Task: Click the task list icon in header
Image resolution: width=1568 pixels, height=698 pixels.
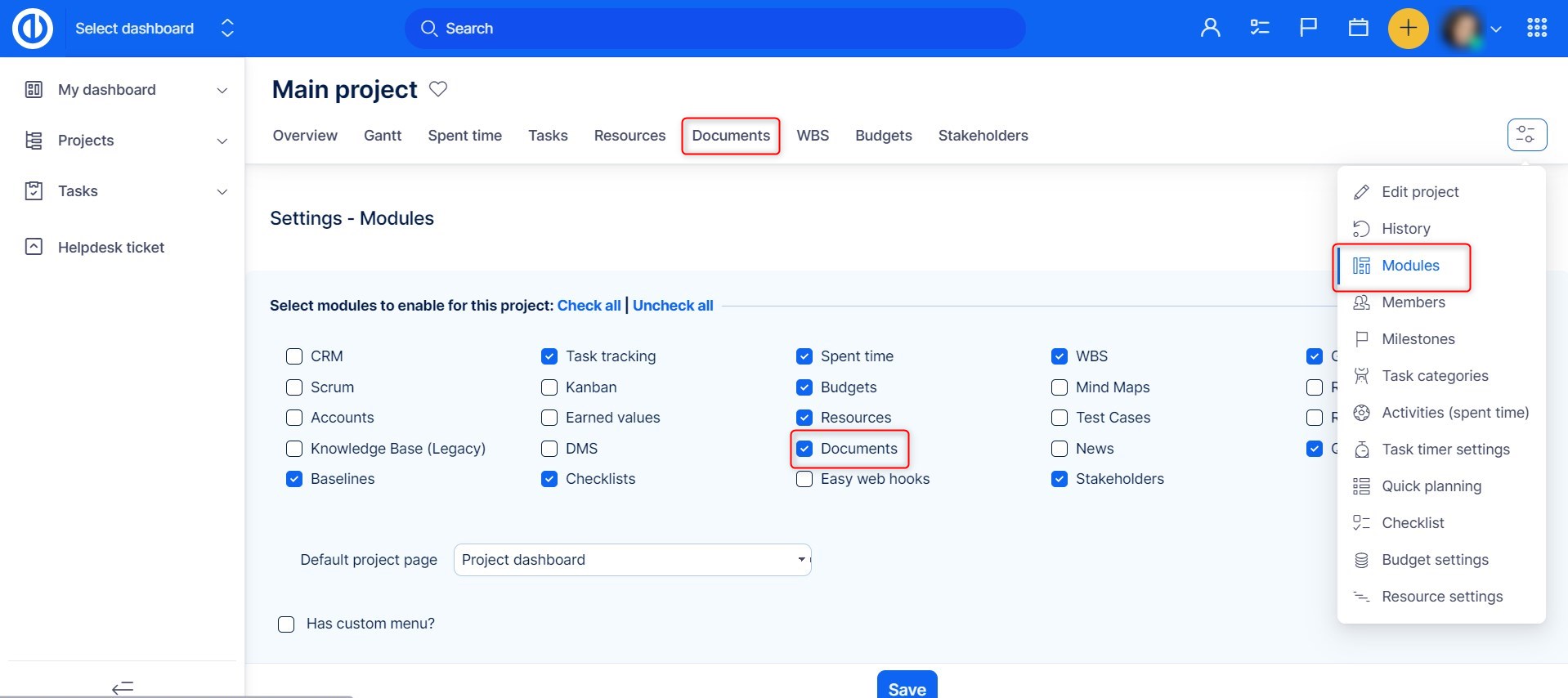Action: (1259, 29)
